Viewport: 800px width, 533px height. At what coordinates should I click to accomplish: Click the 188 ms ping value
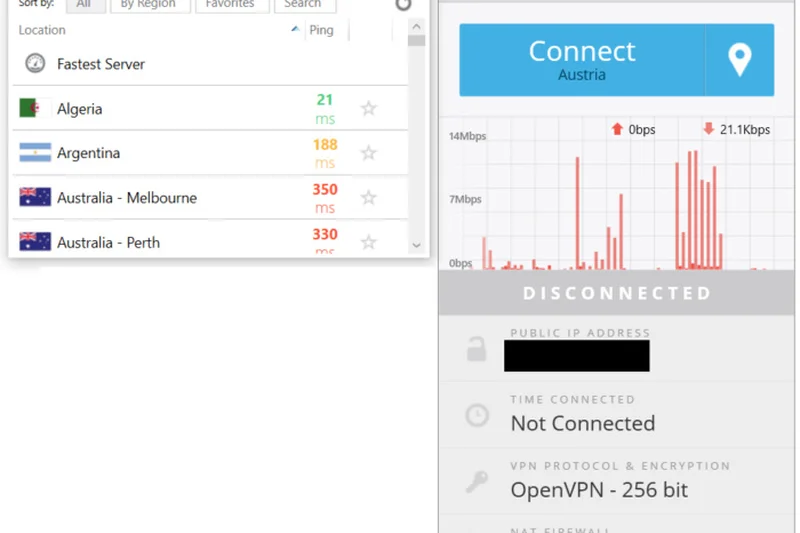pyautogui.click(x=325, y=154)
